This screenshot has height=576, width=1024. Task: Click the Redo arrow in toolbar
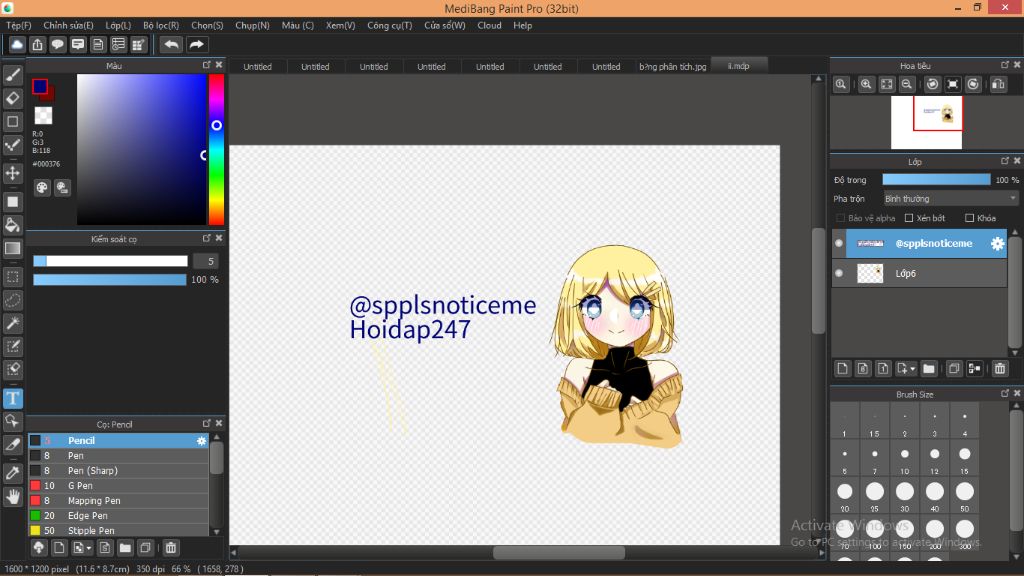point(196,44)
